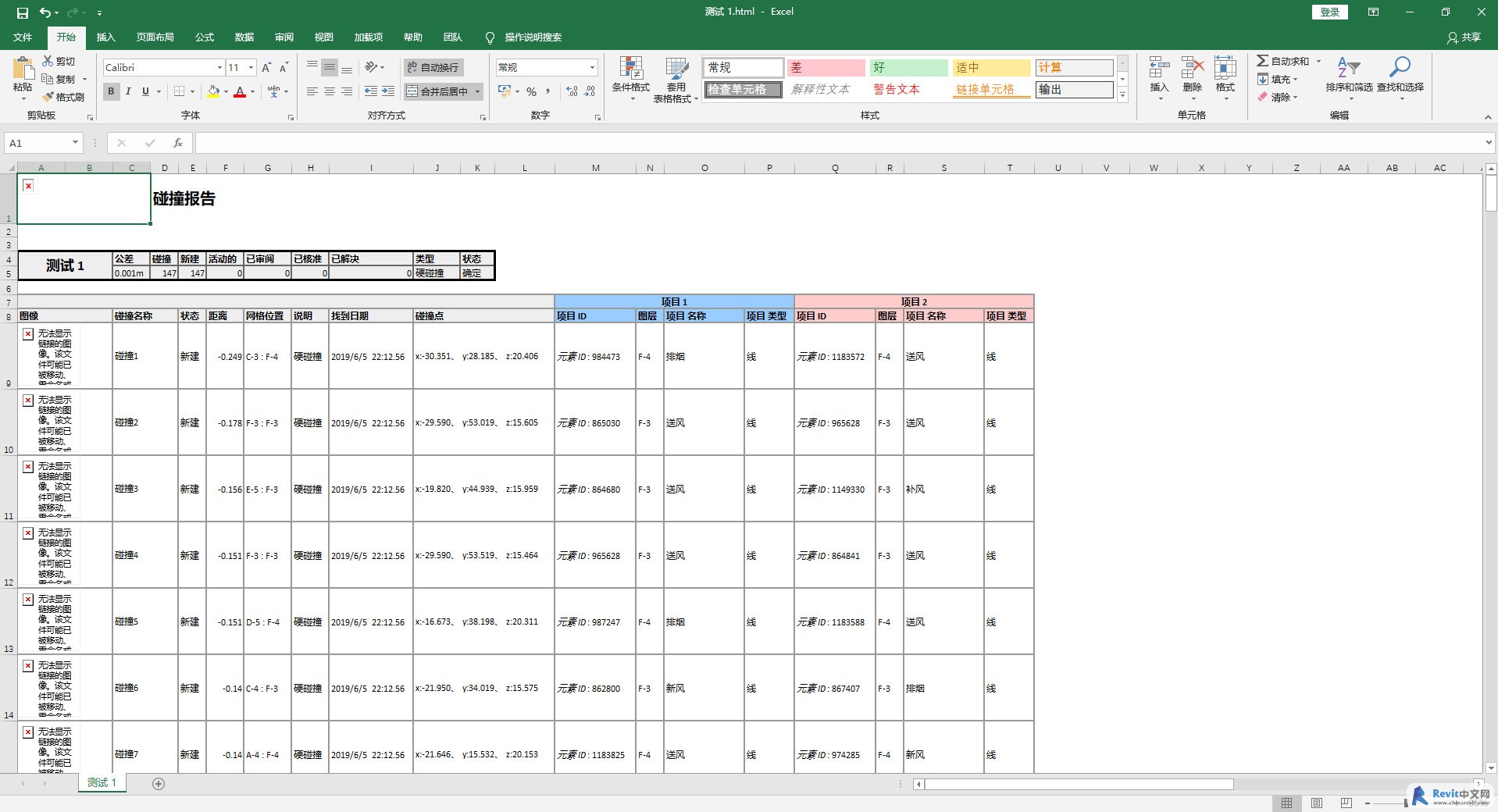1498x812 pixels.
Task: Click the Paste clipboard icon
Action: 23,69
